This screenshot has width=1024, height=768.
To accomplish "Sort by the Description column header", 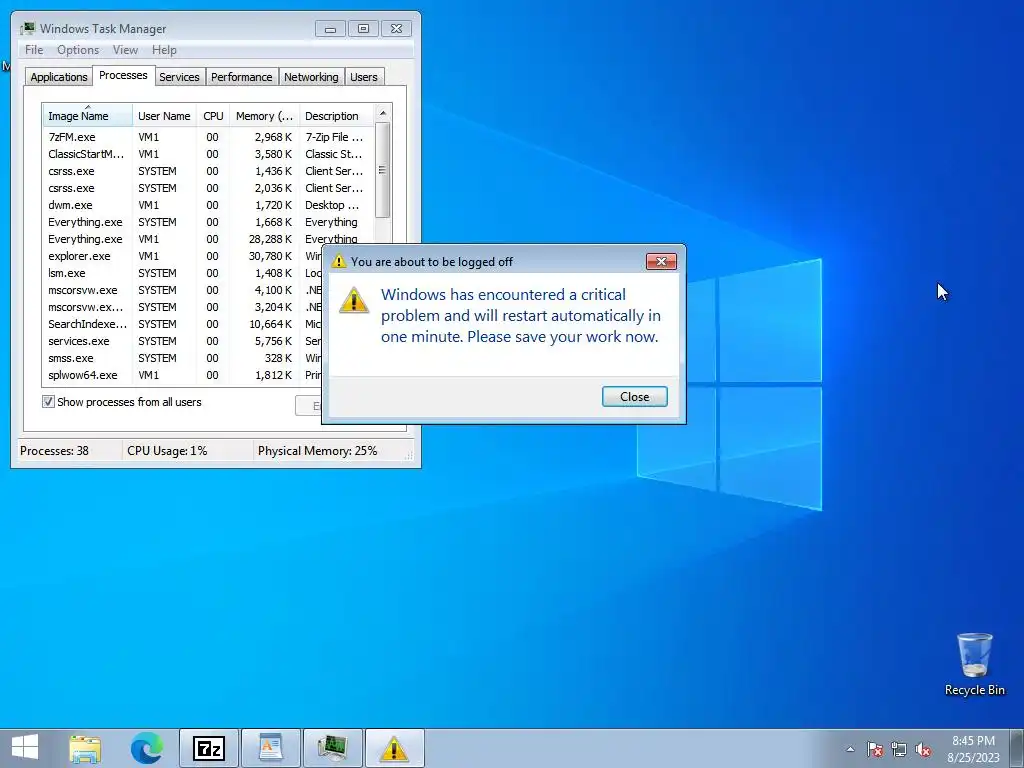I will click(336, 116).
